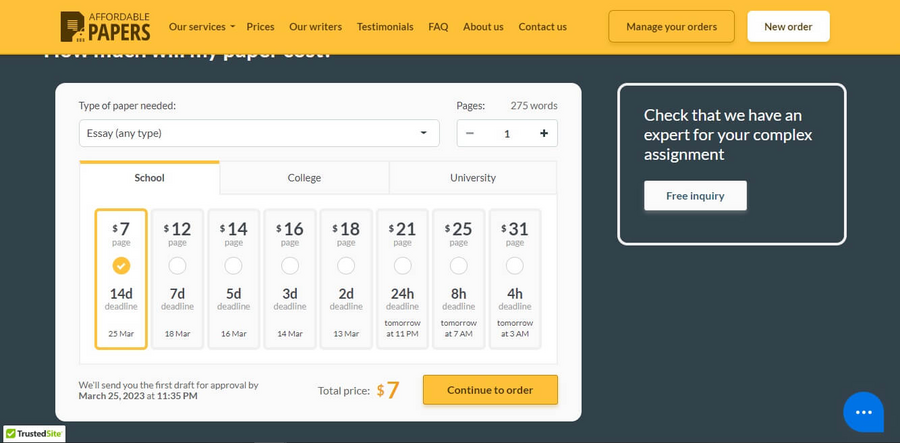
Task: Select the $14 5d deadline option
Action: (x=234, y=279)
